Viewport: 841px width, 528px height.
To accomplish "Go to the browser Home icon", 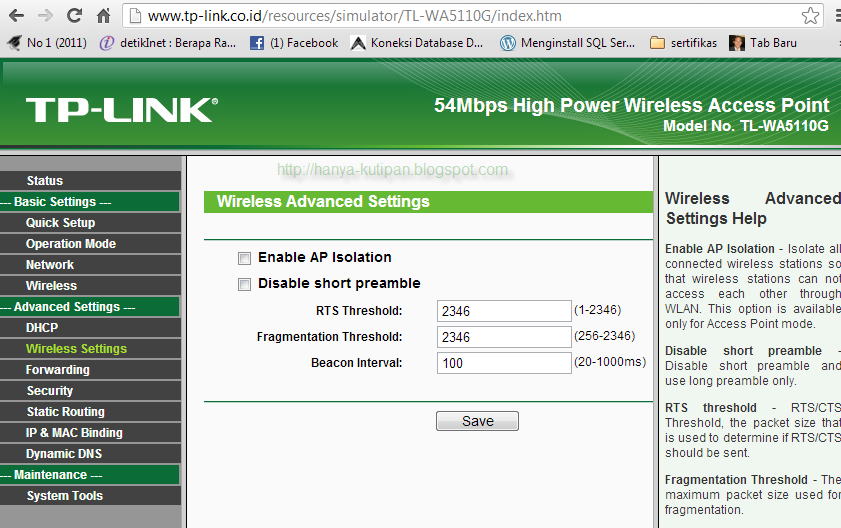I will 103,16.
